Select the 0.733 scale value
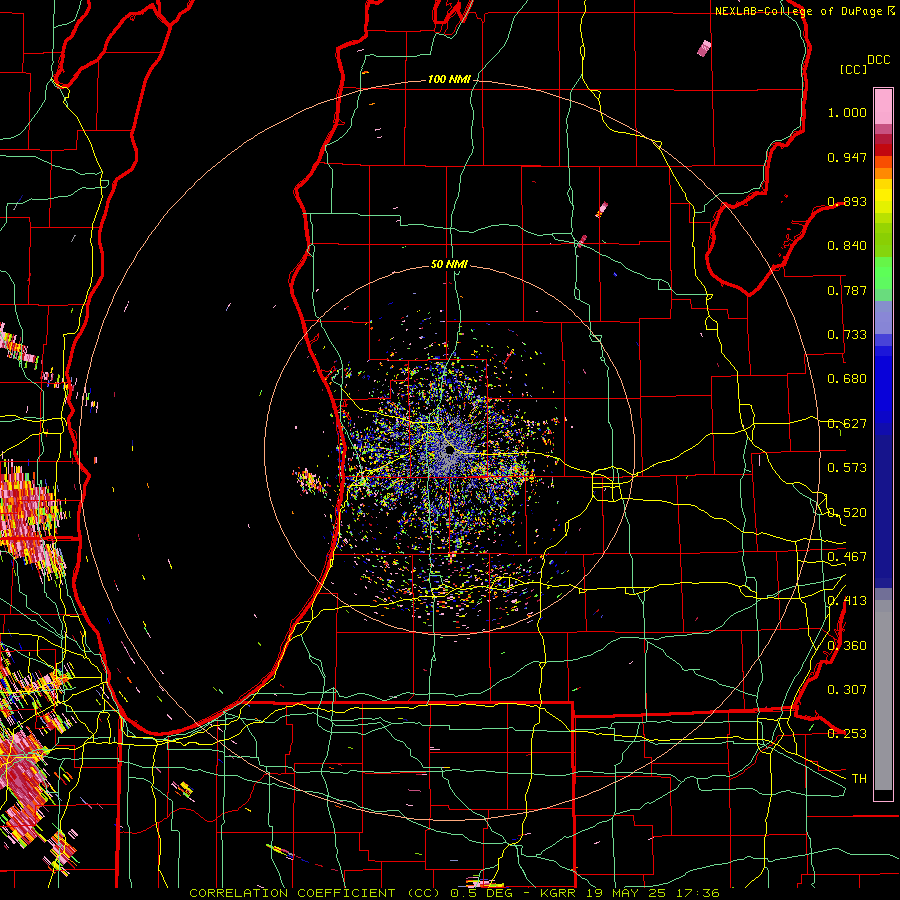The width and height of the screenshot is (900, 900). pyautogui.click(x=847, y=335)
